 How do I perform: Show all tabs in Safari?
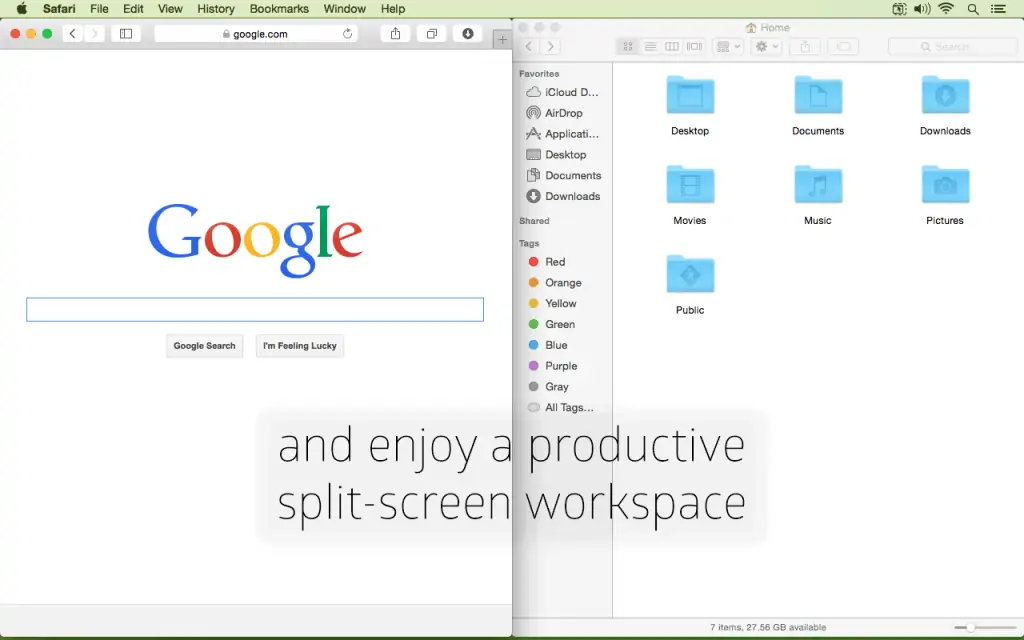[432, 33]
